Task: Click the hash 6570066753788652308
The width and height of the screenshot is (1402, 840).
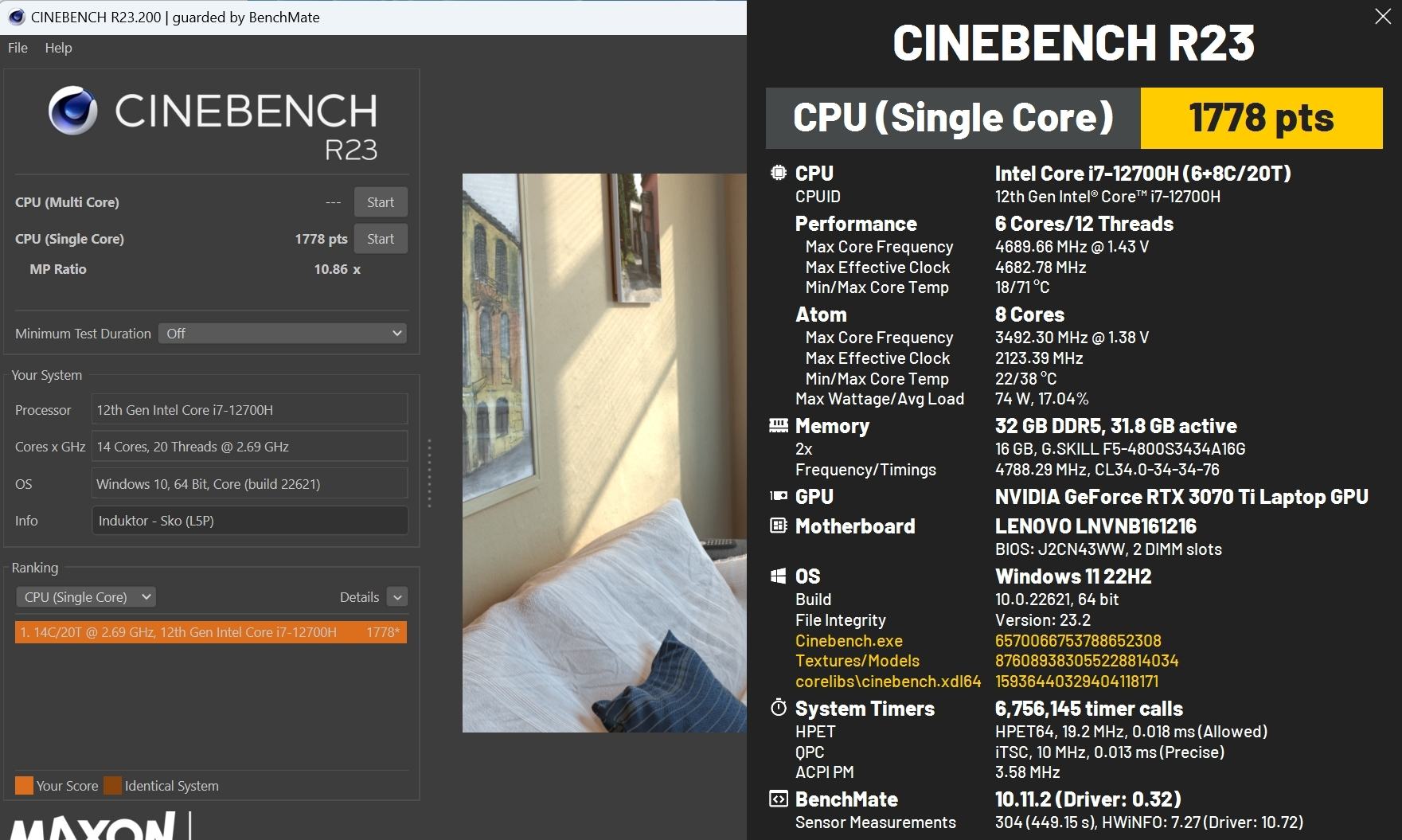Action: pos(1078,641)
